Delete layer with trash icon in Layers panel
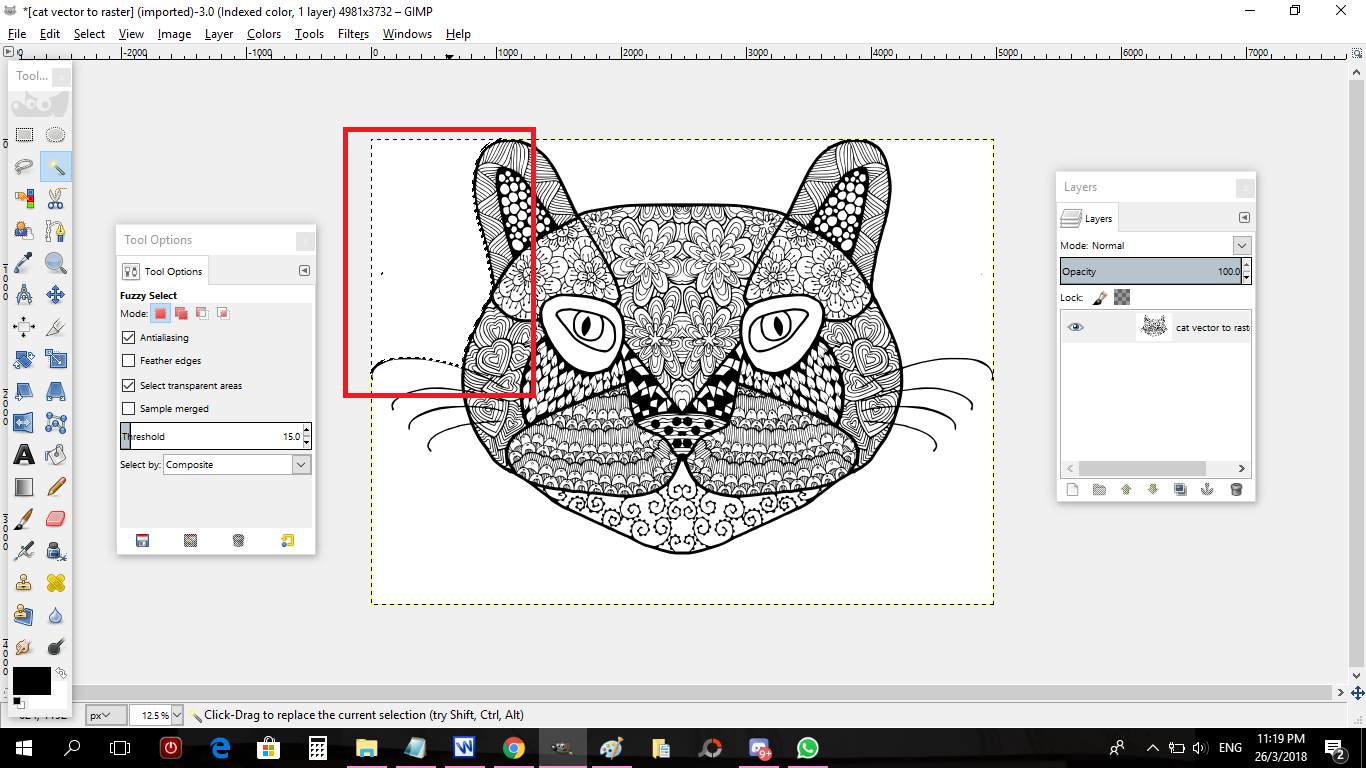1366x768 pixels. coord(1236,490)
